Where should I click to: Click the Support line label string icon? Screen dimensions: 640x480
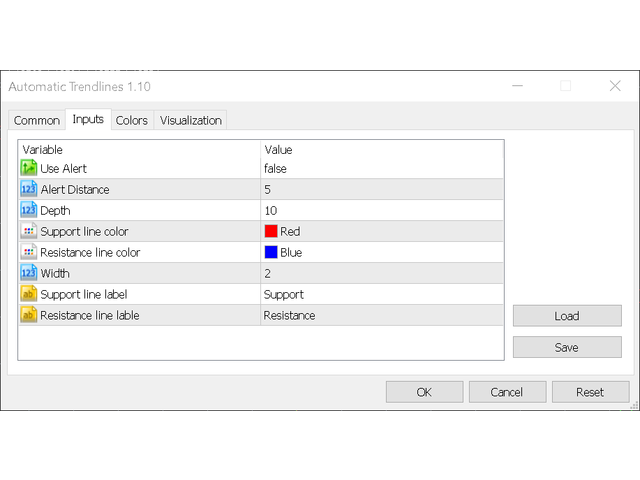point(29,294)
